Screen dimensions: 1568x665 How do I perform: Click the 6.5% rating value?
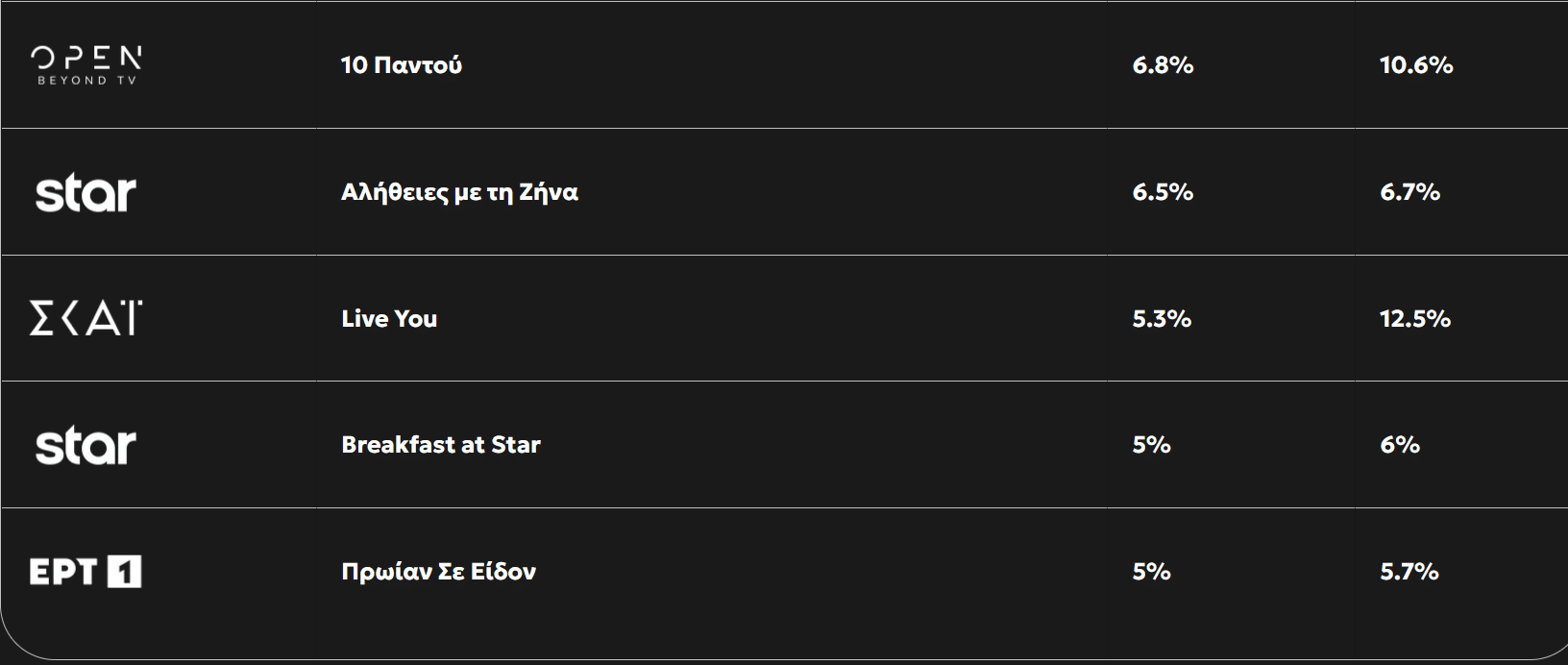(1163, 192)
